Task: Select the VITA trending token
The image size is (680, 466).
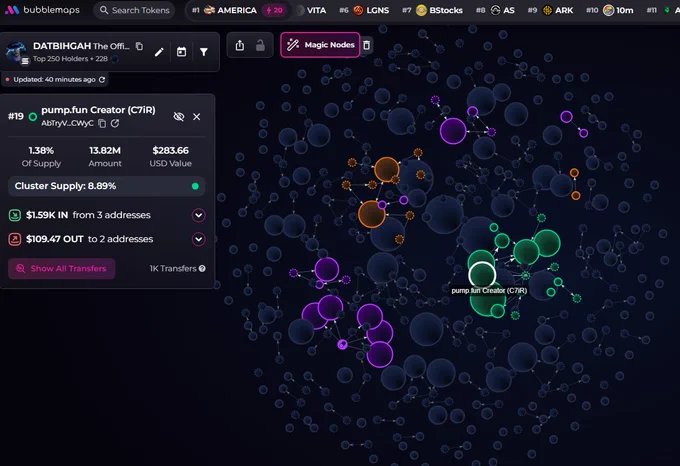Action: pos(311,10)
